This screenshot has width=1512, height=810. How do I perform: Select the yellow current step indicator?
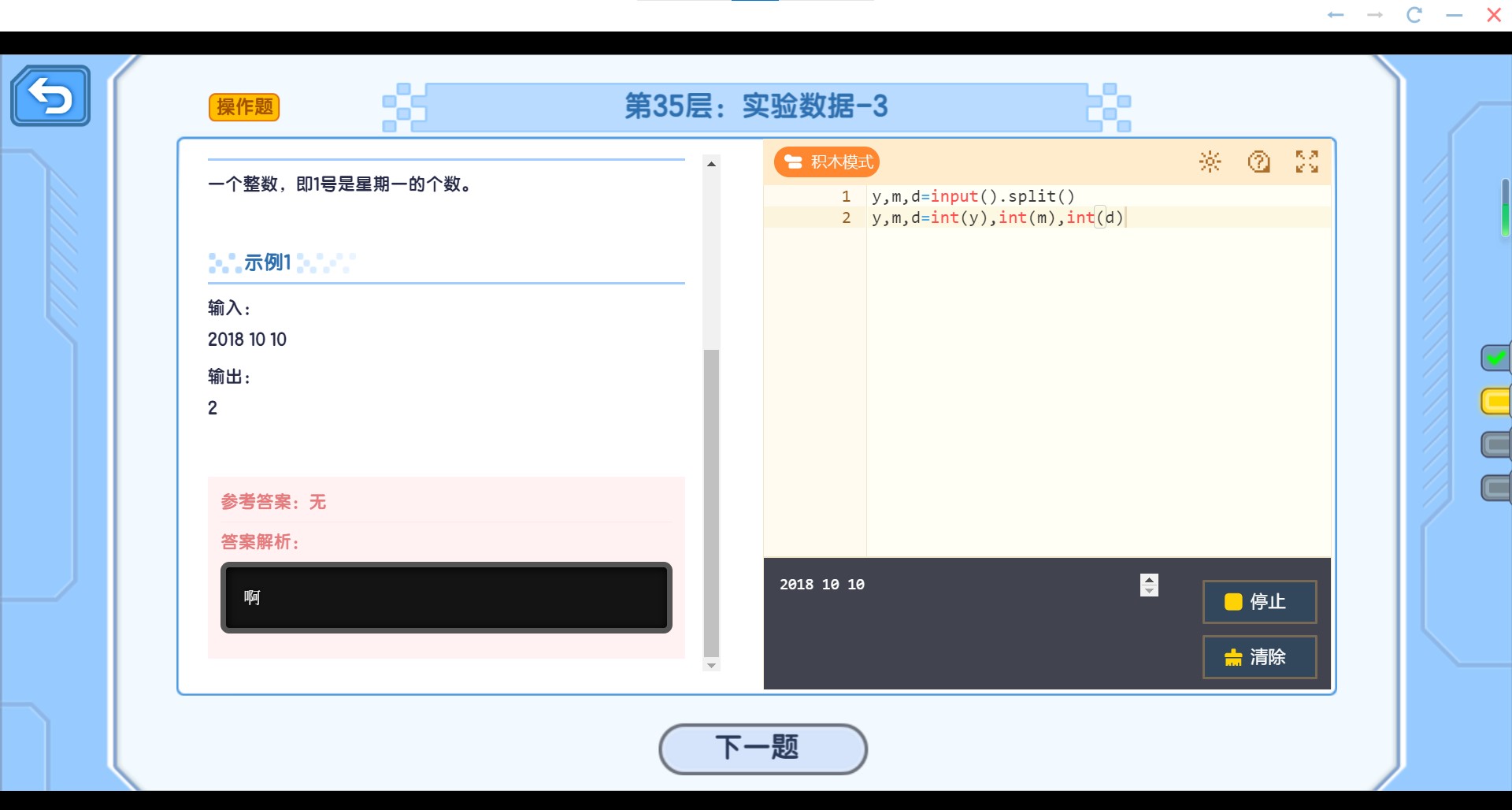1495,402
